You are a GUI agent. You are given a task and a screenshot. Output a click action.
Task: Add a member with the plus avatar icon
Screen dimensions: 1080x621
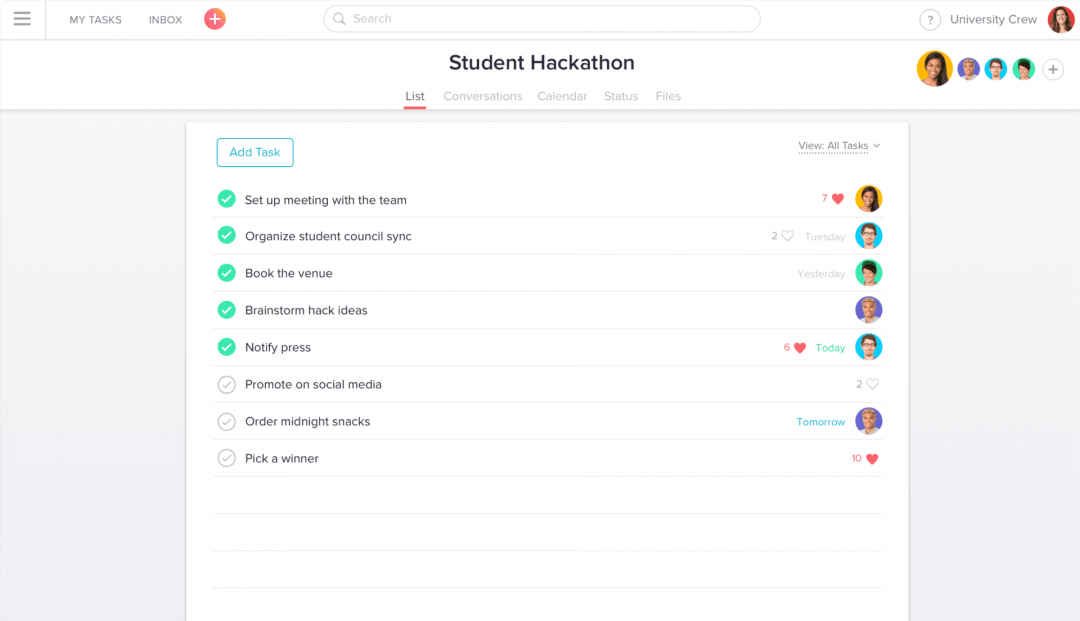[1052, 69]
